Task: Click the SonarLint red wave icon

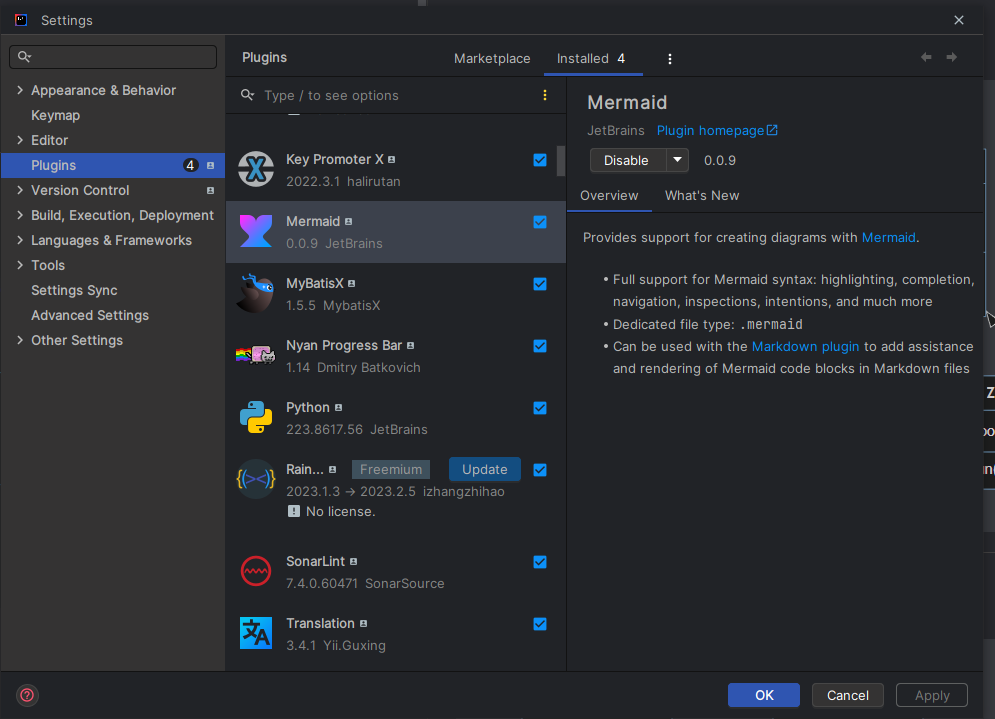Action: [256, 571]
